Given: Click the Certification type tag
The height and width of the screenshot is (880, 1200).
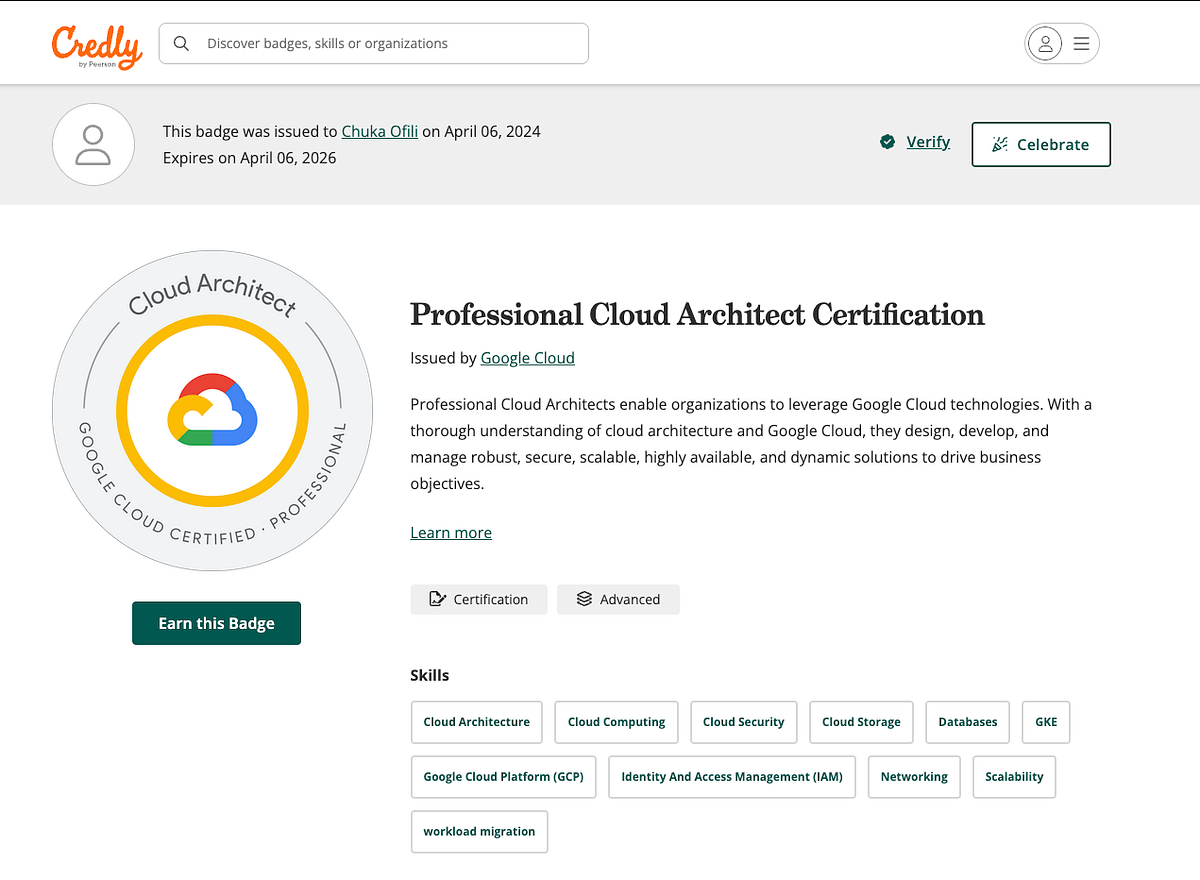Looking at the screenshot, I should pyautogui.click(x=479, y=600).
